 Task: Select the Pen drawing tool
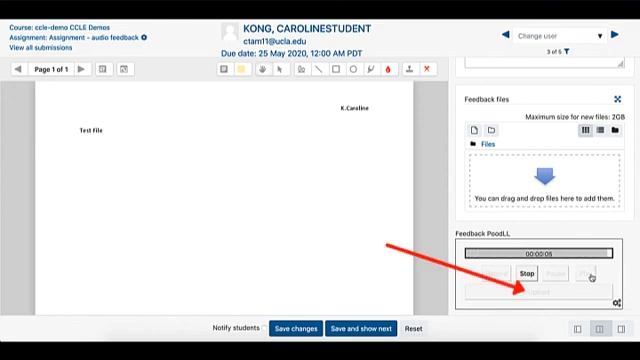coord(302,69)
